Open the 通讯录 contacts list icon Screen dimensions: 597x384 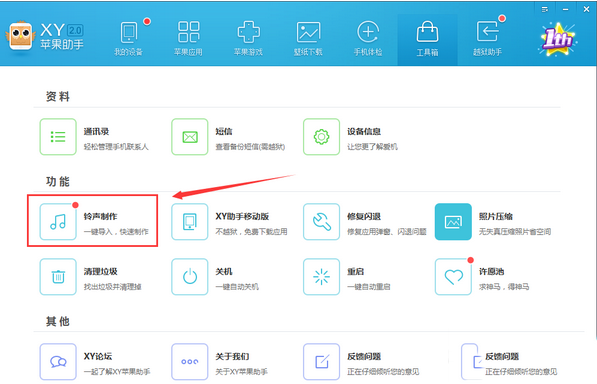click(58, 137)
